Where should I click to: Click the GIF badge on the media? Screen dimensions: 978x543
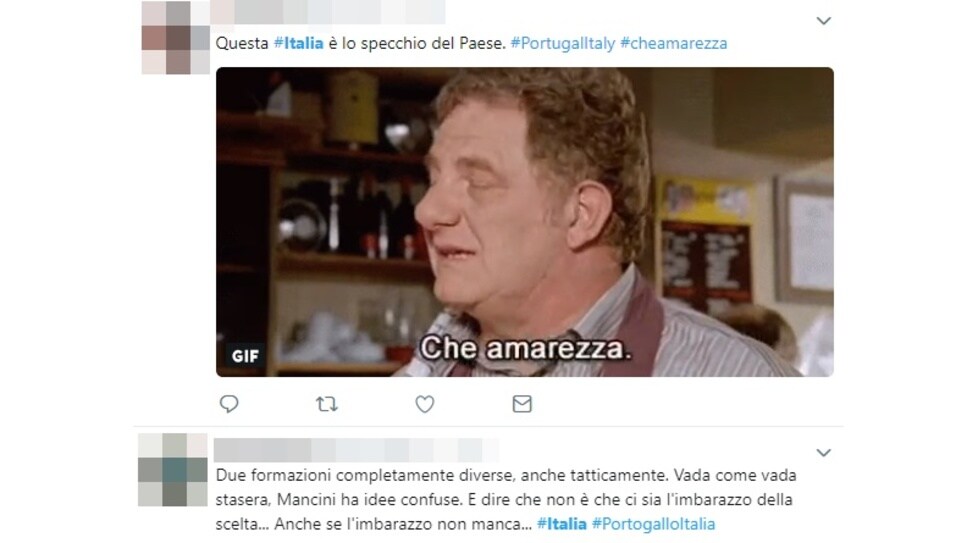[x=245, y=356]
